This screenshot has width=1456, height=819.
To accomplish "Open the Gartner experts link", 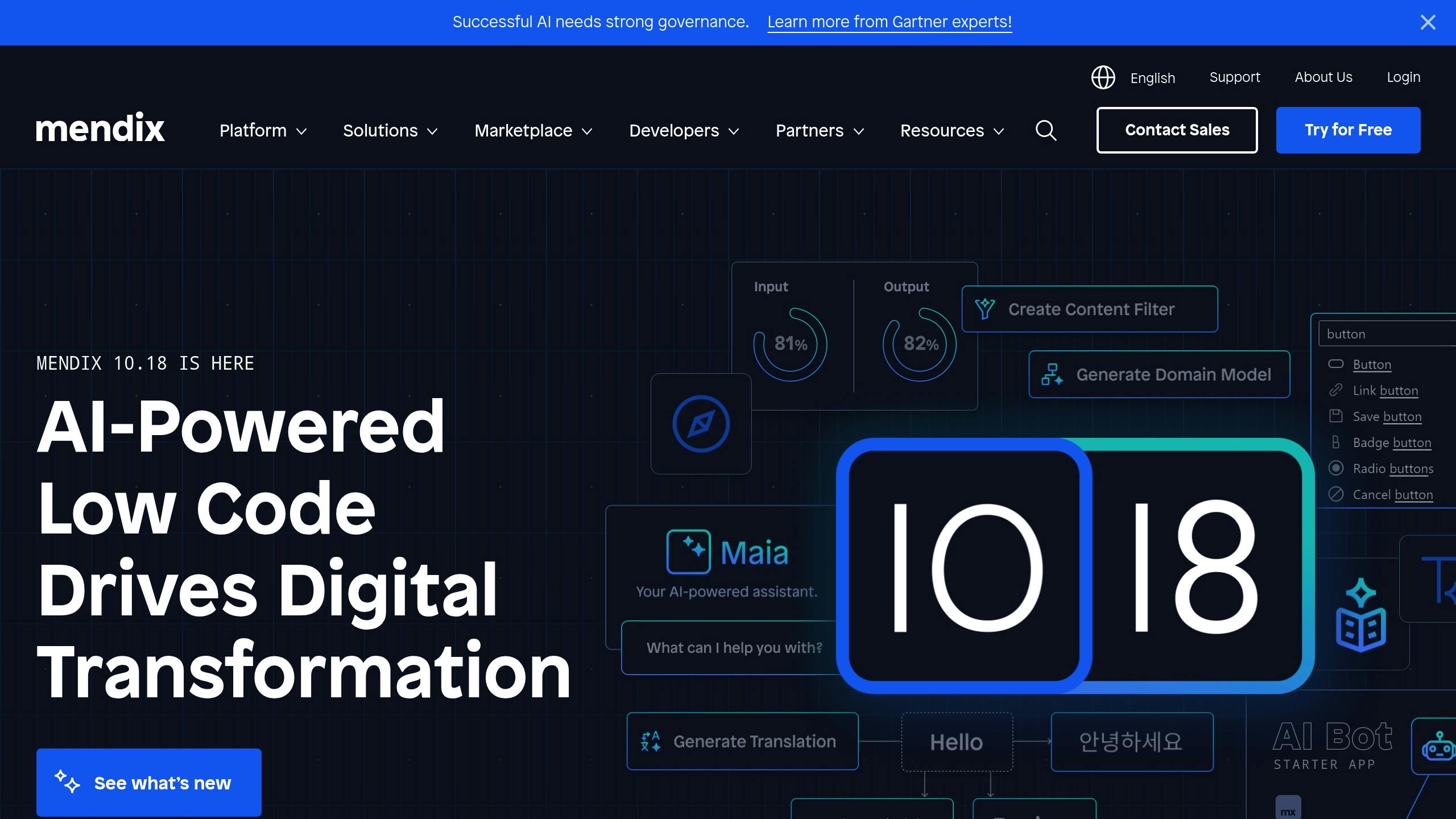I will tap(890, 22).
